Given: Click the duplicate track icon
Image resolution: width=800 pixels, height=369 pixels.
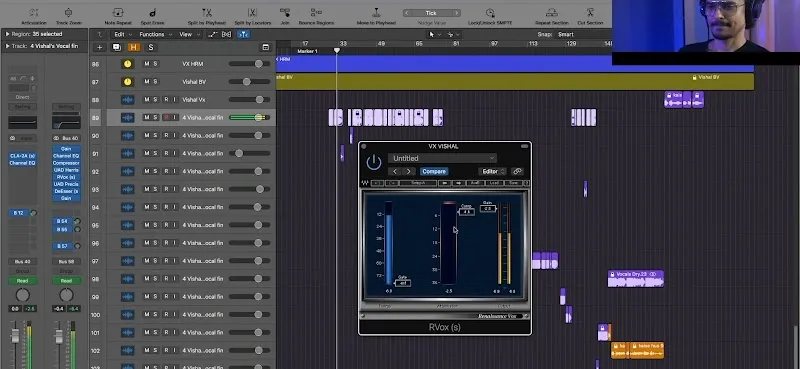Looking at the screenshot, I should 116,47.
